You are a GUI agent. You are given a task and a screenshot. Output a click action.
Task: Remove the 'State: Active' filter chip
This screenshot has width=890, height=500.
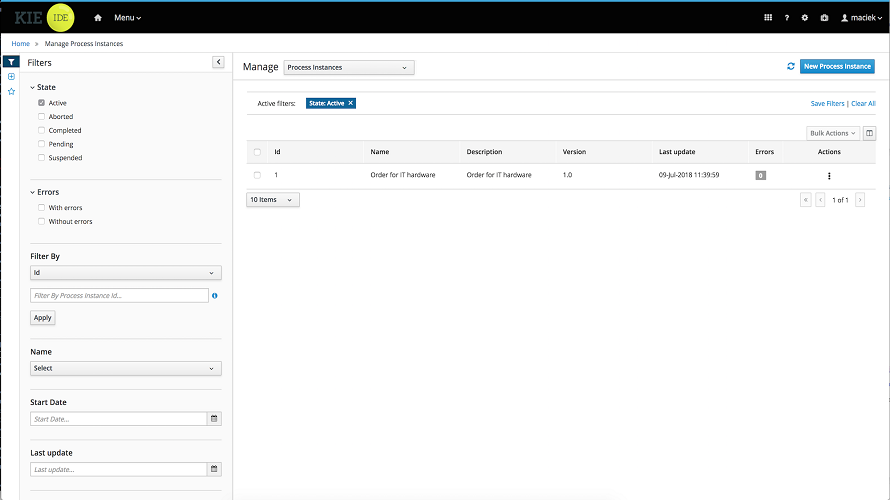350,103
